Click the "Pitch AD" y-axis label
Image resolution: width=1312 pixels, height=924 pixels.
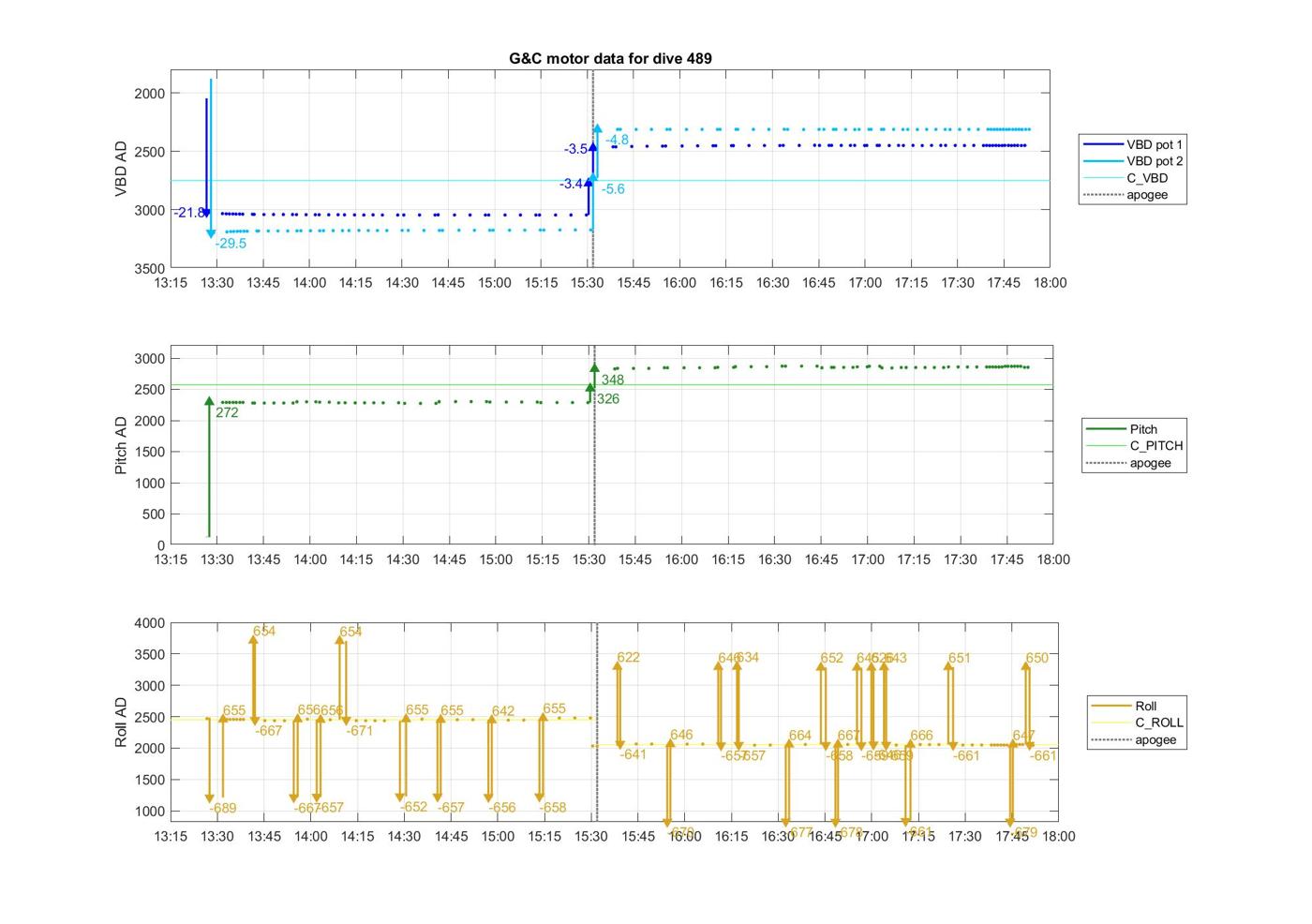tap(121, 445)
